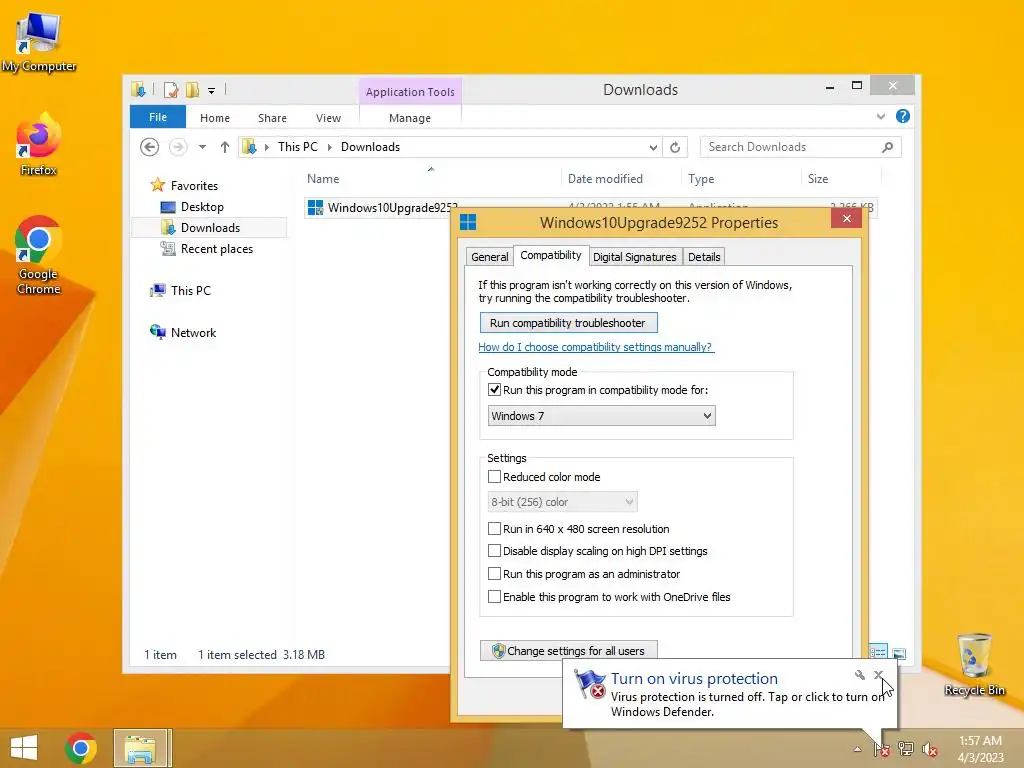Select Favorites in the navigation pane
The width and height of the screenshot is (1024, 768).
194,185
